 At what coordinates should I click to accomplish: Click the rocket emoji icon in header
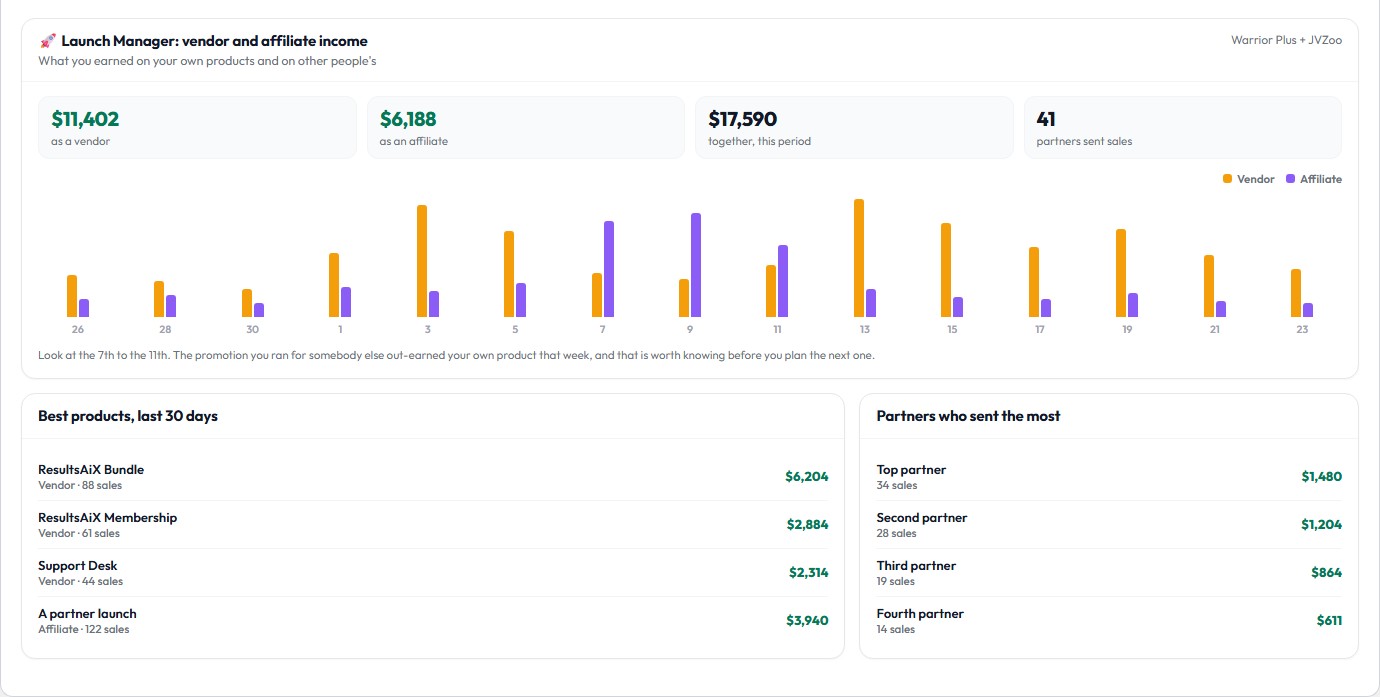pyautogui.click(x=47, y=41)
